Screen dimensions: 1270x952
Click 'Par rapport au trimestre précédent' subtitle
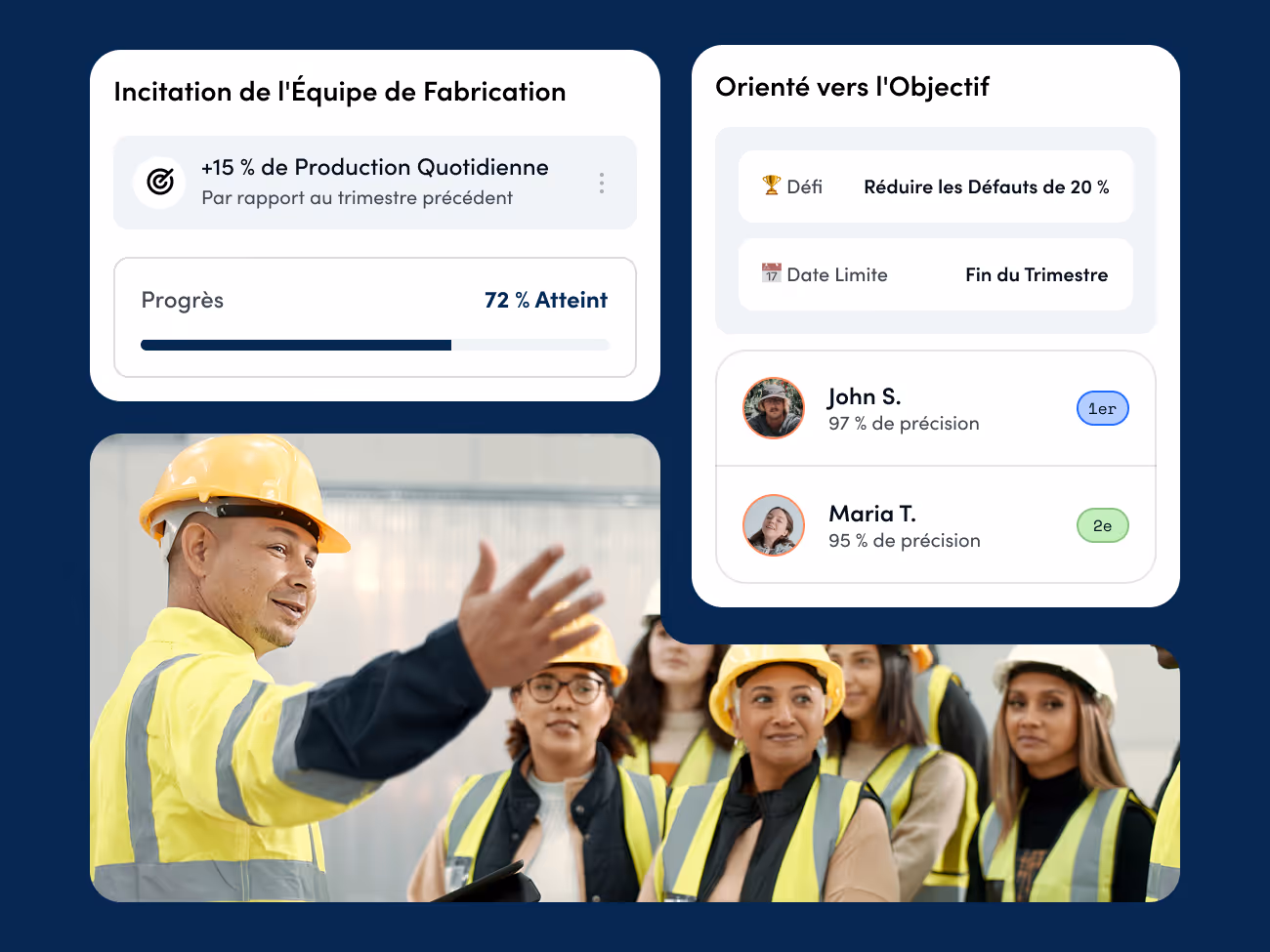[357, 197]
